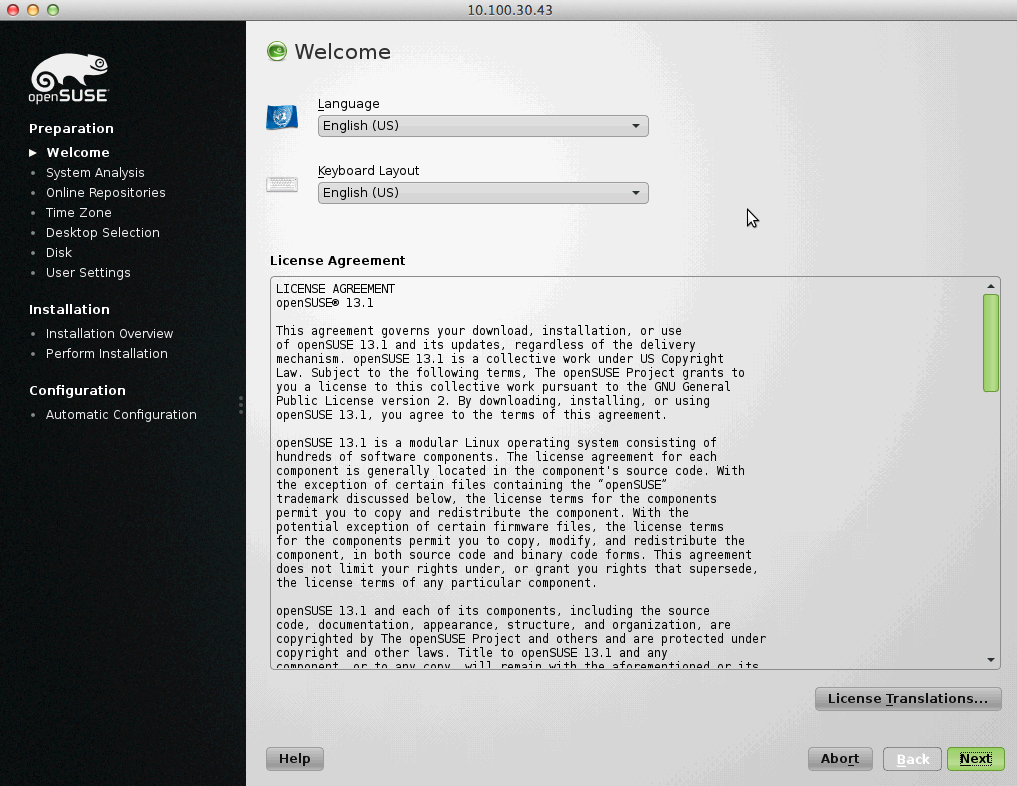The width and height of the screenshot is (1017, 786).
Task: Click the arrow marker beside Welcome step
Action: (32, 152)
